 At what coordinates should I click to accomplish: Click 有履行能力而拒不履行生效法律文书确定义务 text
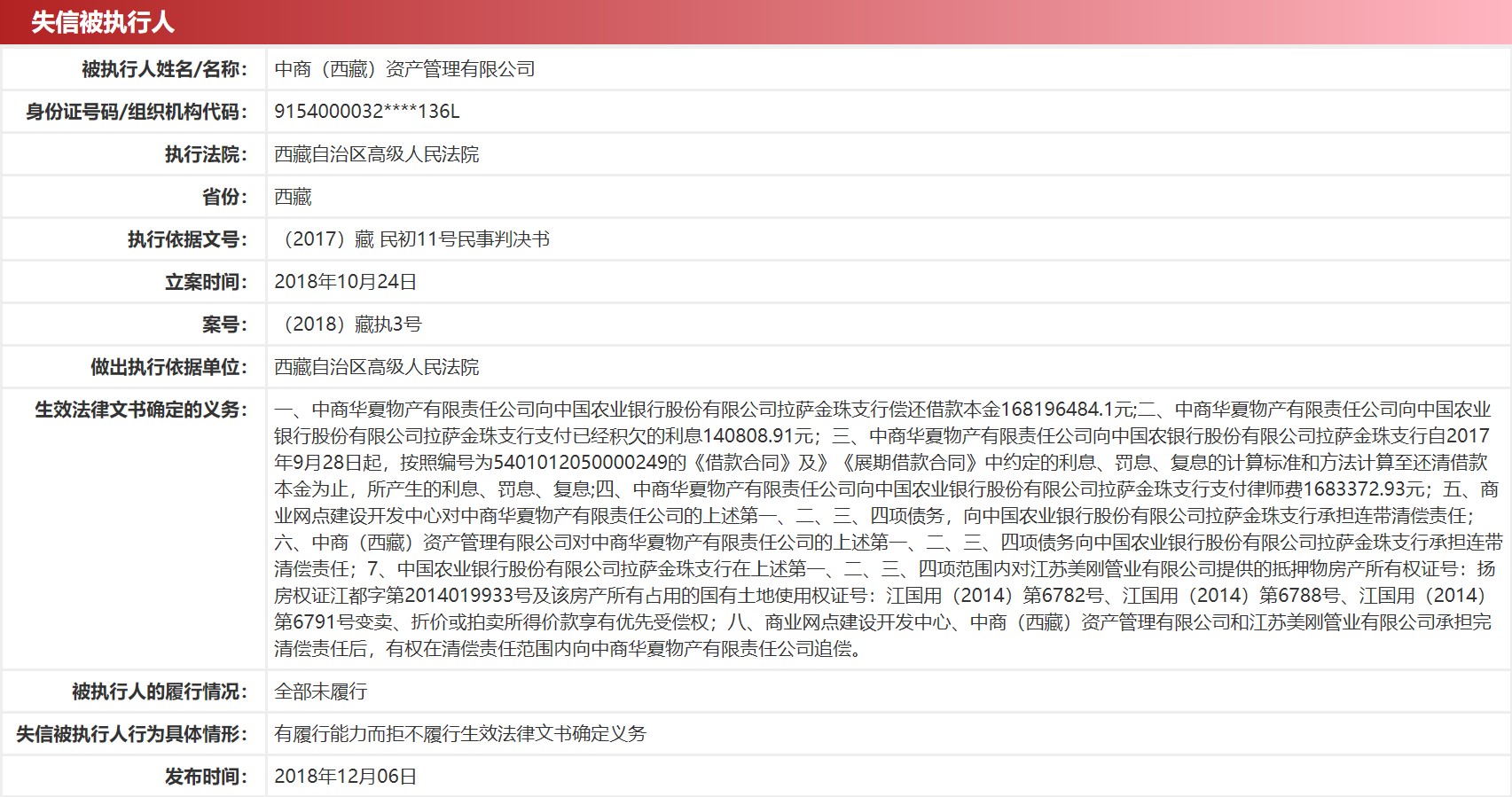pyautogui.click(x=460, y=734)
